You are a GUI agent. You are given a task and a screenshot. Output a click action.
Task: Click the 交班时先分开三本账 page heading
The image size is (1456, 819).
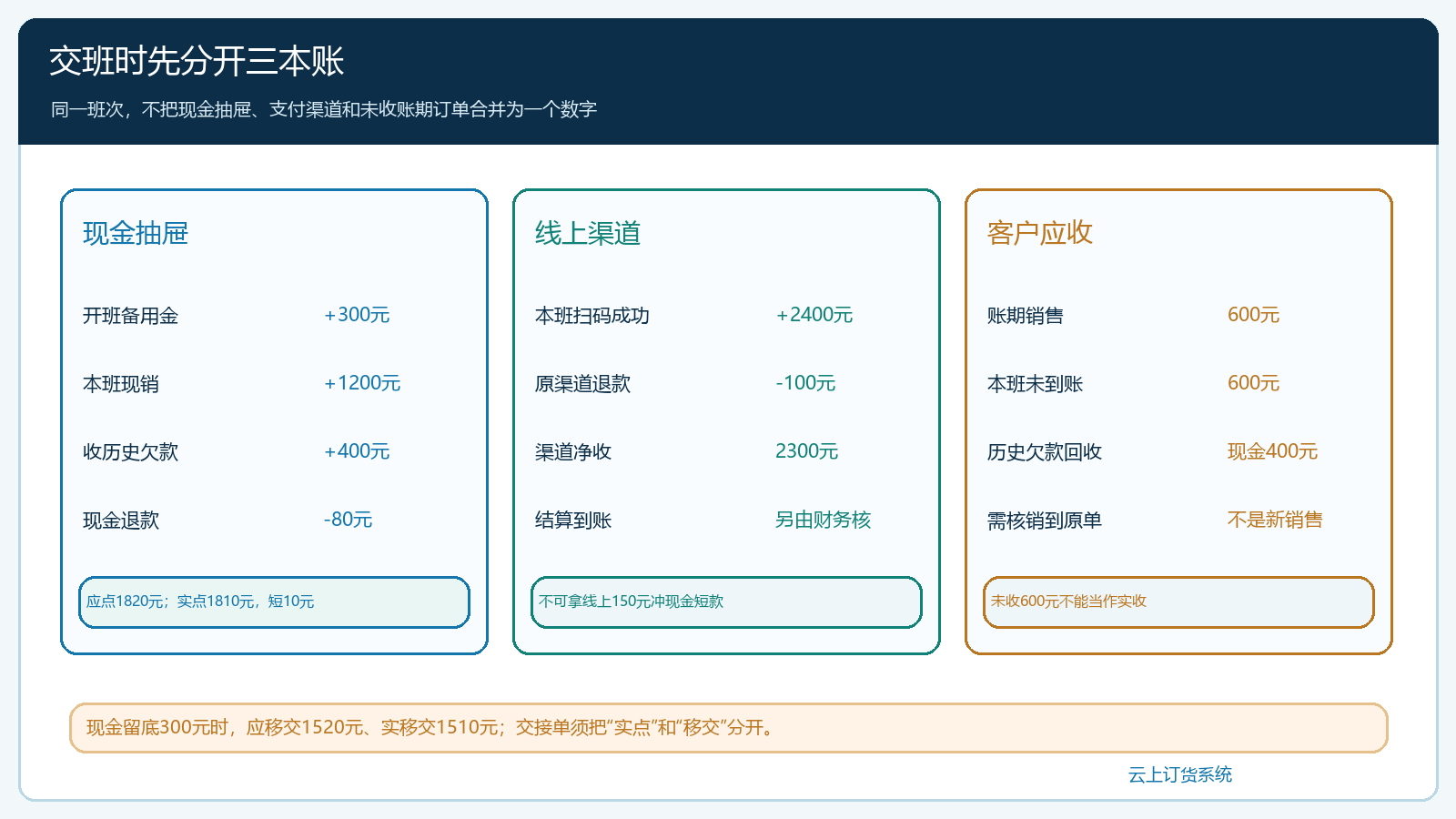tap(197, 61)
